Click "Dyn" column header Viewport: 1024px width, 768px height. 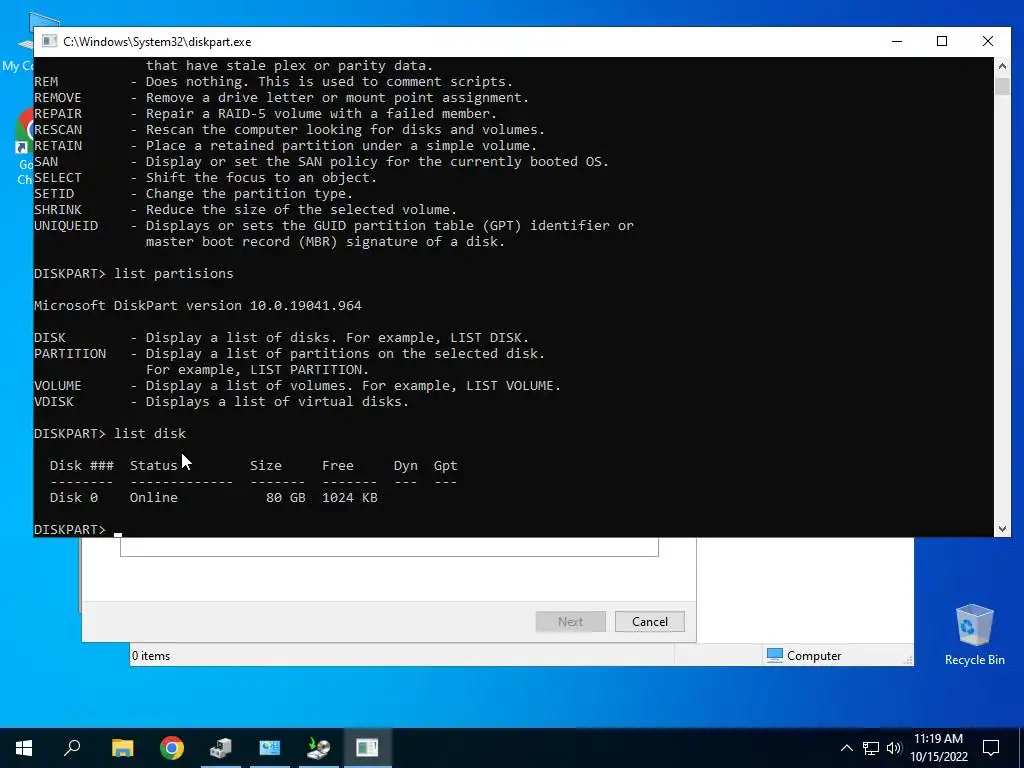[406, 466]
